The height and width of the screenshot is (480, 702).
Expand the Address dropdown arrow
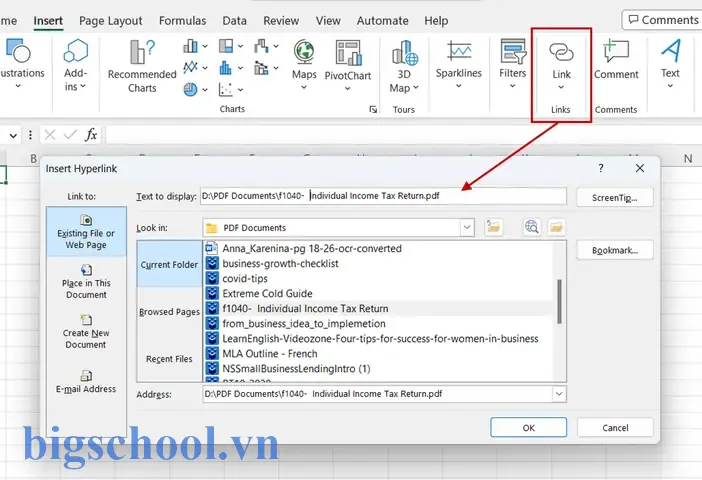pyautogui.click(x=559, y=394)
